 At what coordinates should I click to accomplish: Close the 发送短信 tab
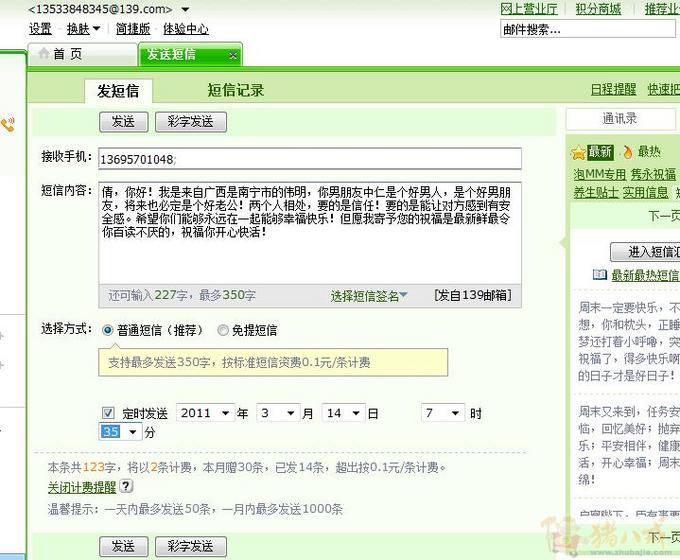233,56
